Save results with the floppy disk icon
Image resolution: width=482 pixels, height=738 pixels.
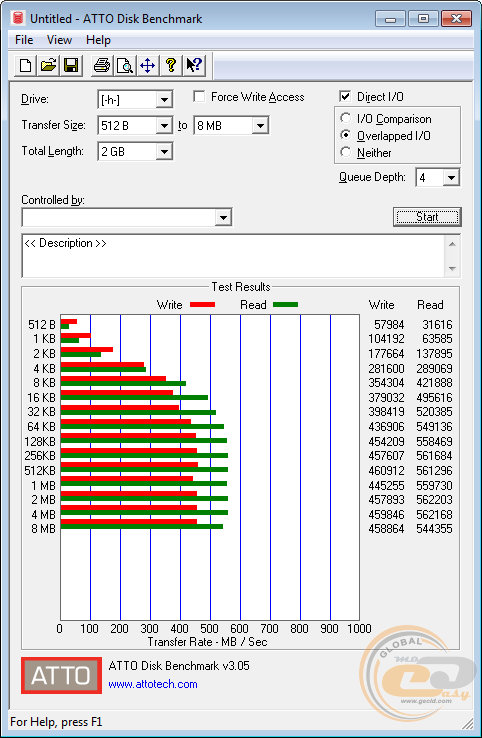point(71,65)
